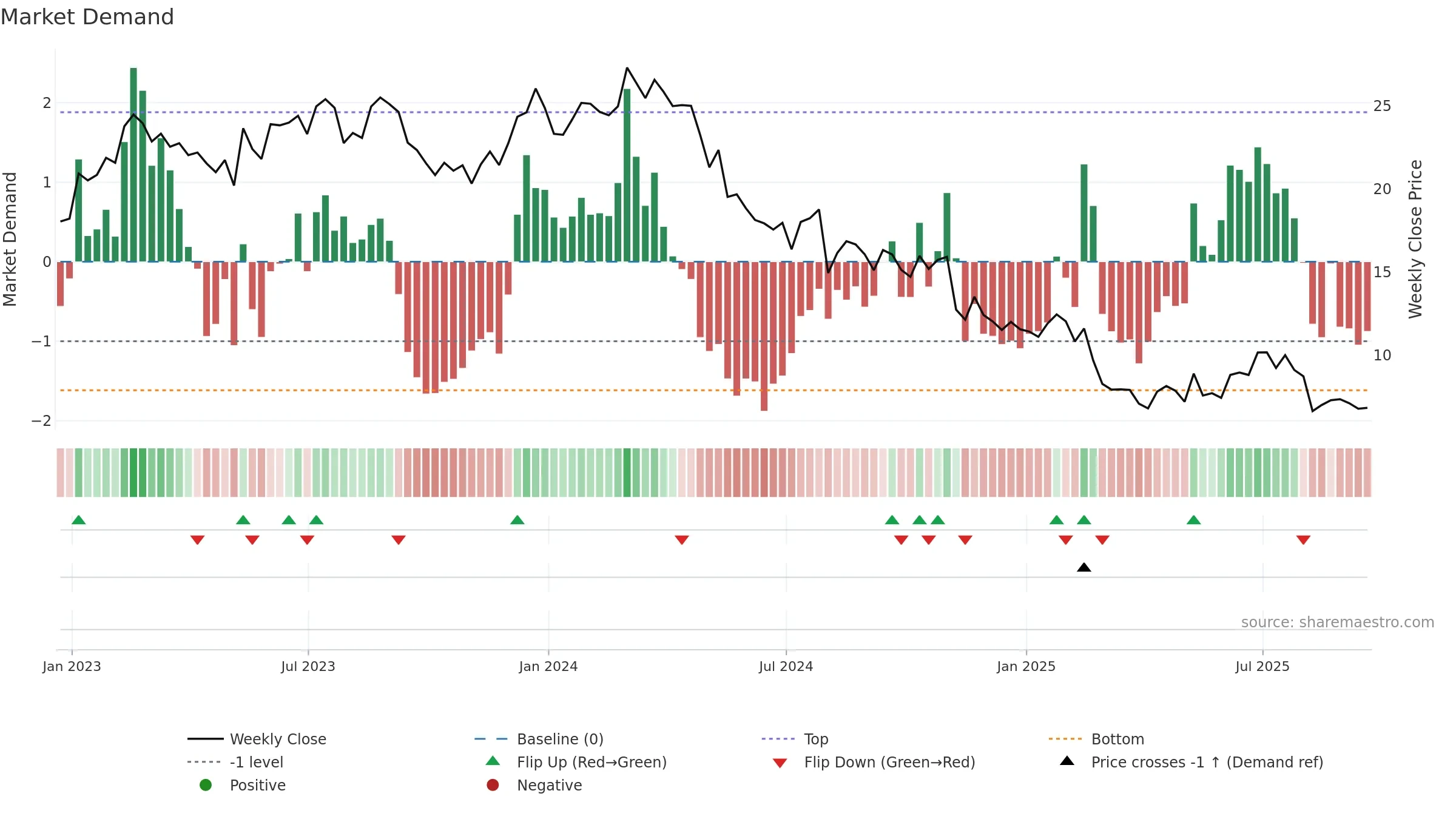Click the red Flip Down triangle in legend
This screenshot has height=819, width=1456.
pyautogui.click(x=780, y=763)
